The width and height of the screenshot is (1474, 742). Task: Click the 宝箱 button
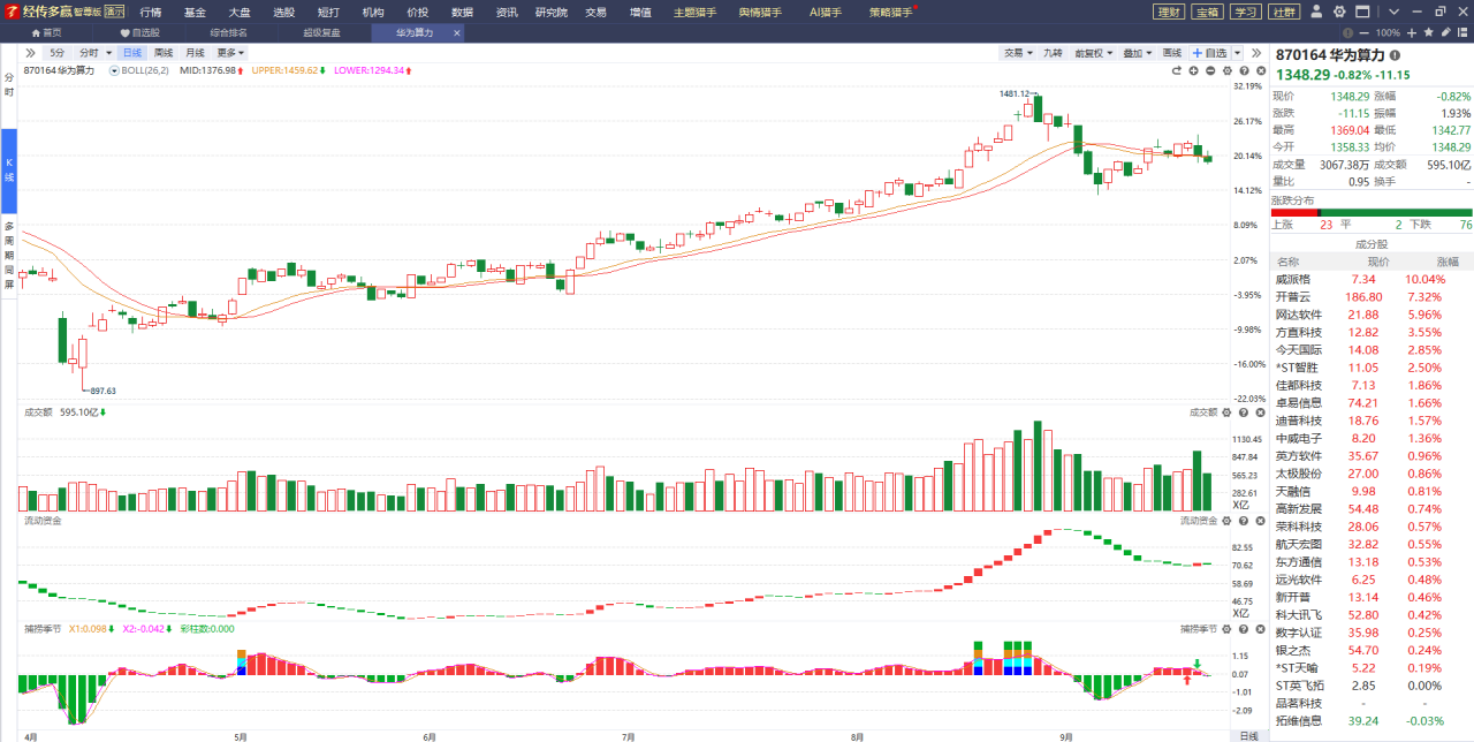pos(1207,12)
